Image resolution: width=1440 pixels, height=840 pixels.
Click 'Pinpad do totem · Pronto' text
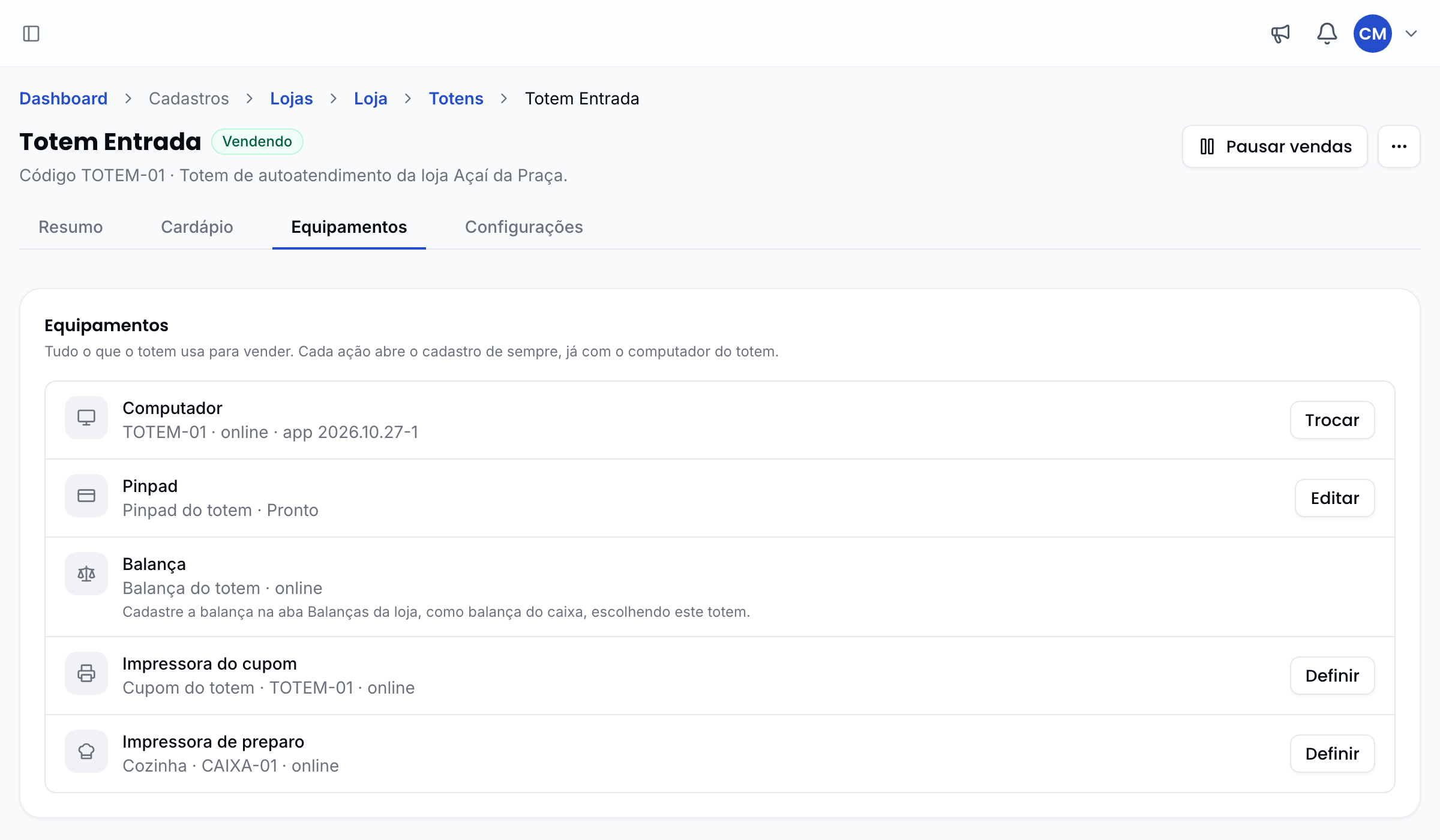click(220, 510)
